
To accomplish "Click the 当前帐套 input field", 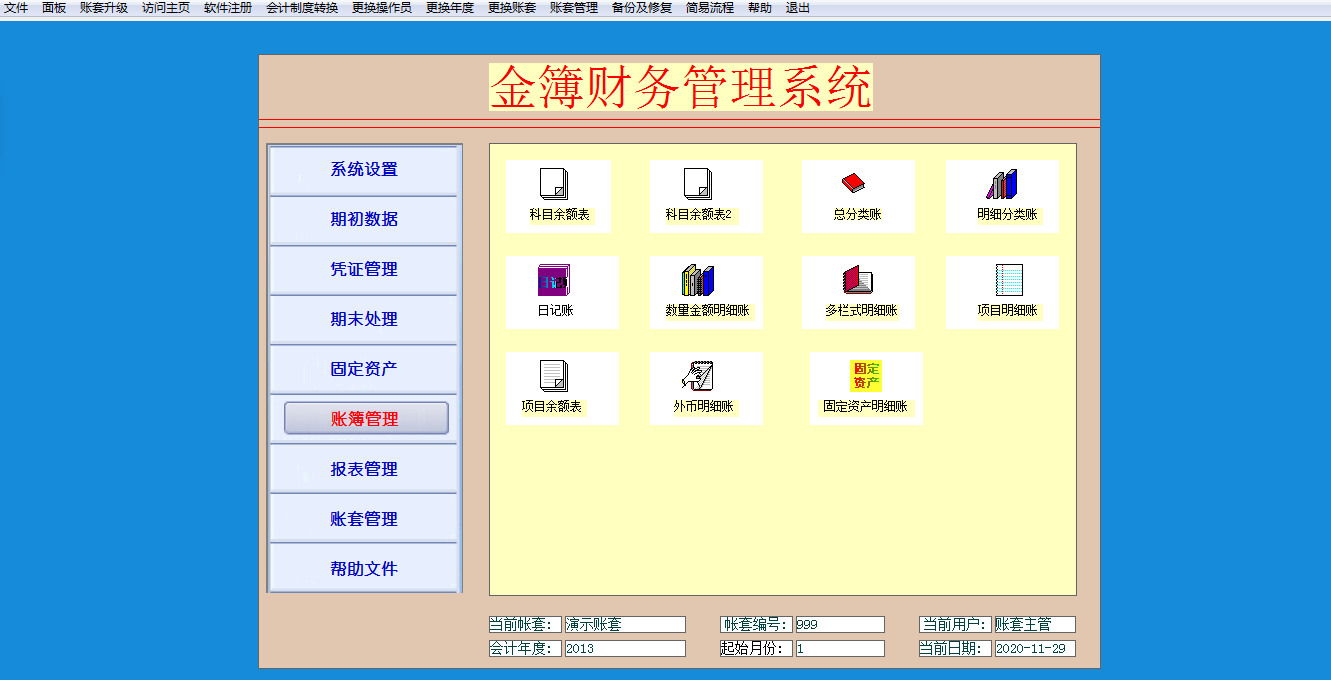I will point(625,625).
